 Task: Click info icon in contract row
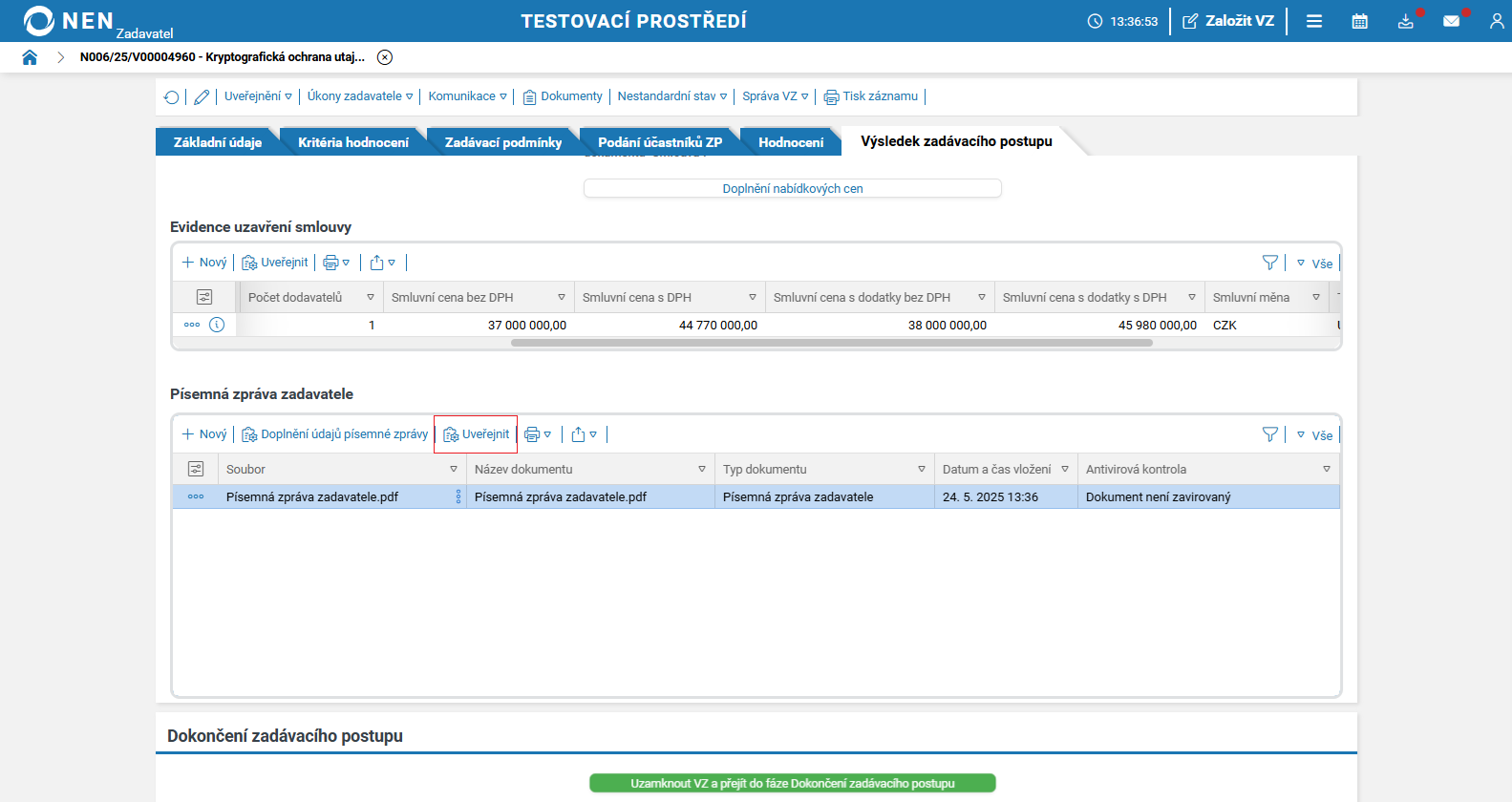(x=217, y=325)
